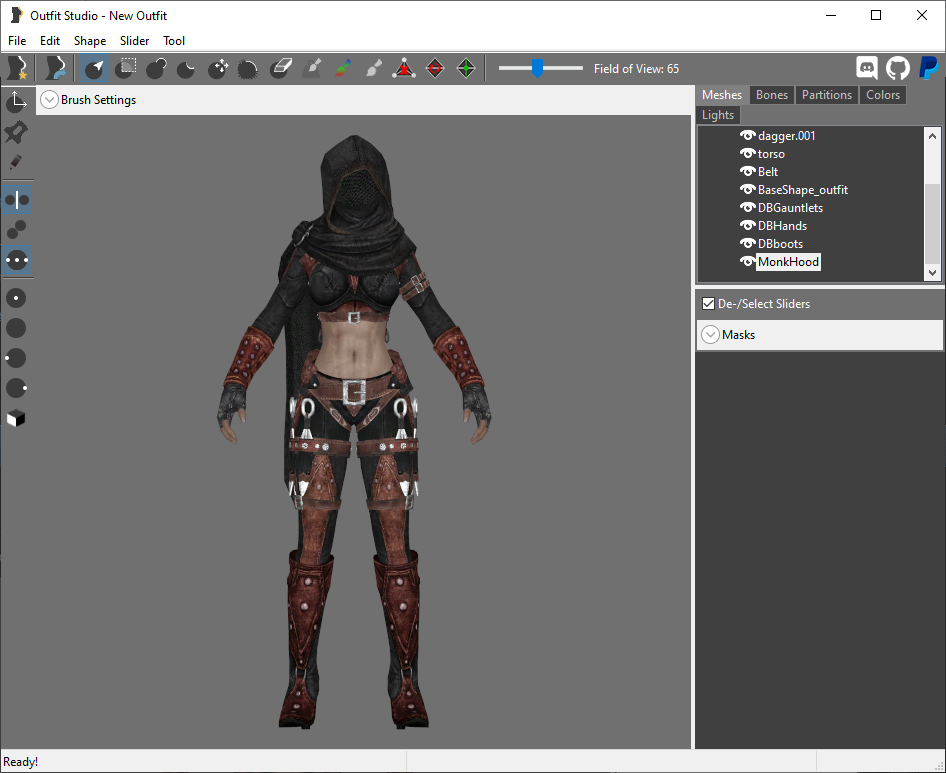Click the mesh list scroll-down arrow

click(932, 272)
